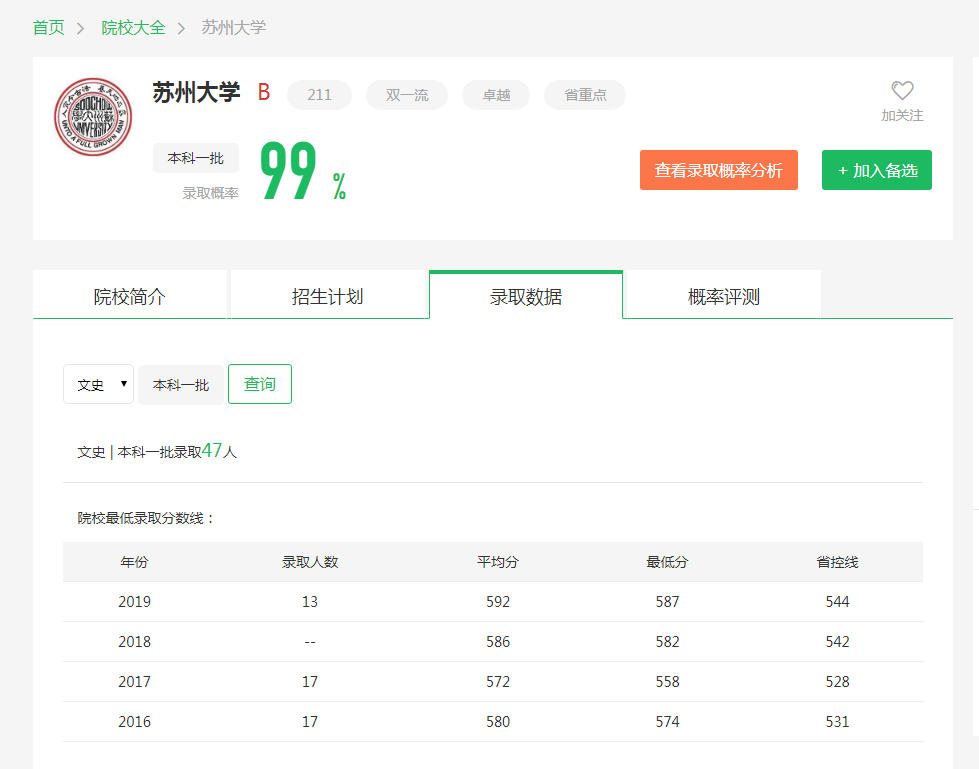Screen dimensions: 979x769
Task: Click 本科一批 filter beside 查询
Action: (181, 384)
